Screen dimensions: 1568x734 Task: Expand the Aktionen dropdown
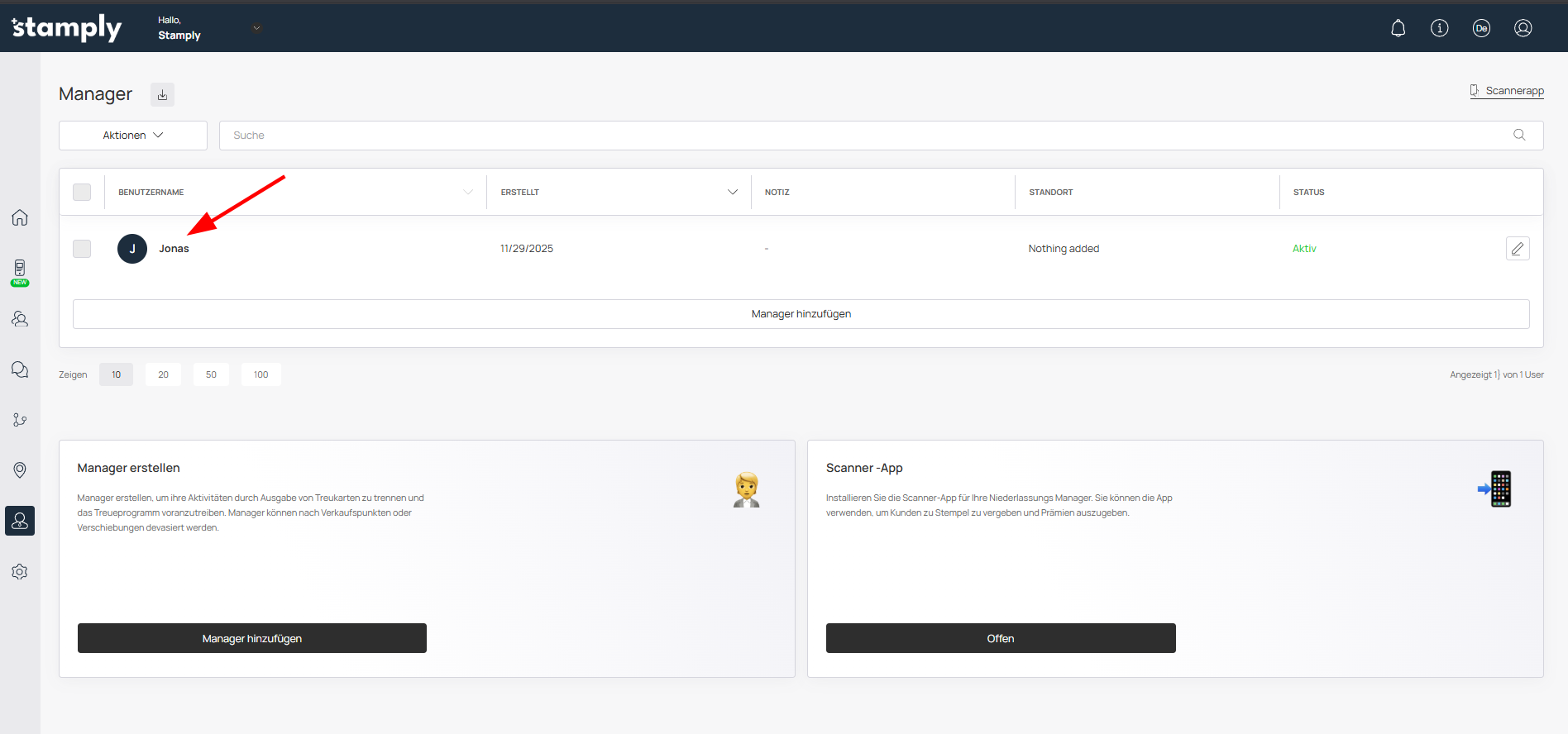click(x=133, y=136)
